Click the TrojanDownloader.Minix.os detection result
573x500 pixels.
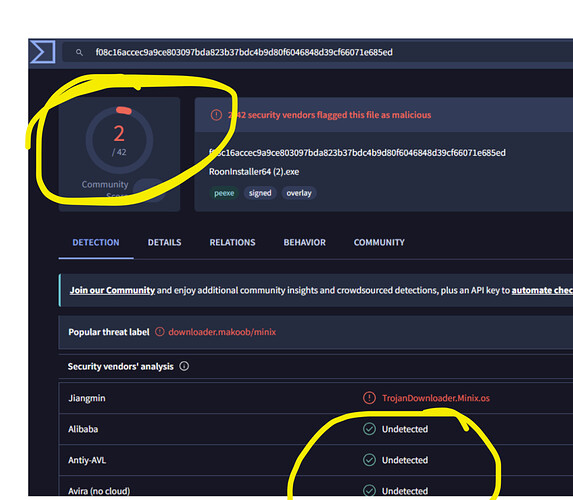click(436, 398)
